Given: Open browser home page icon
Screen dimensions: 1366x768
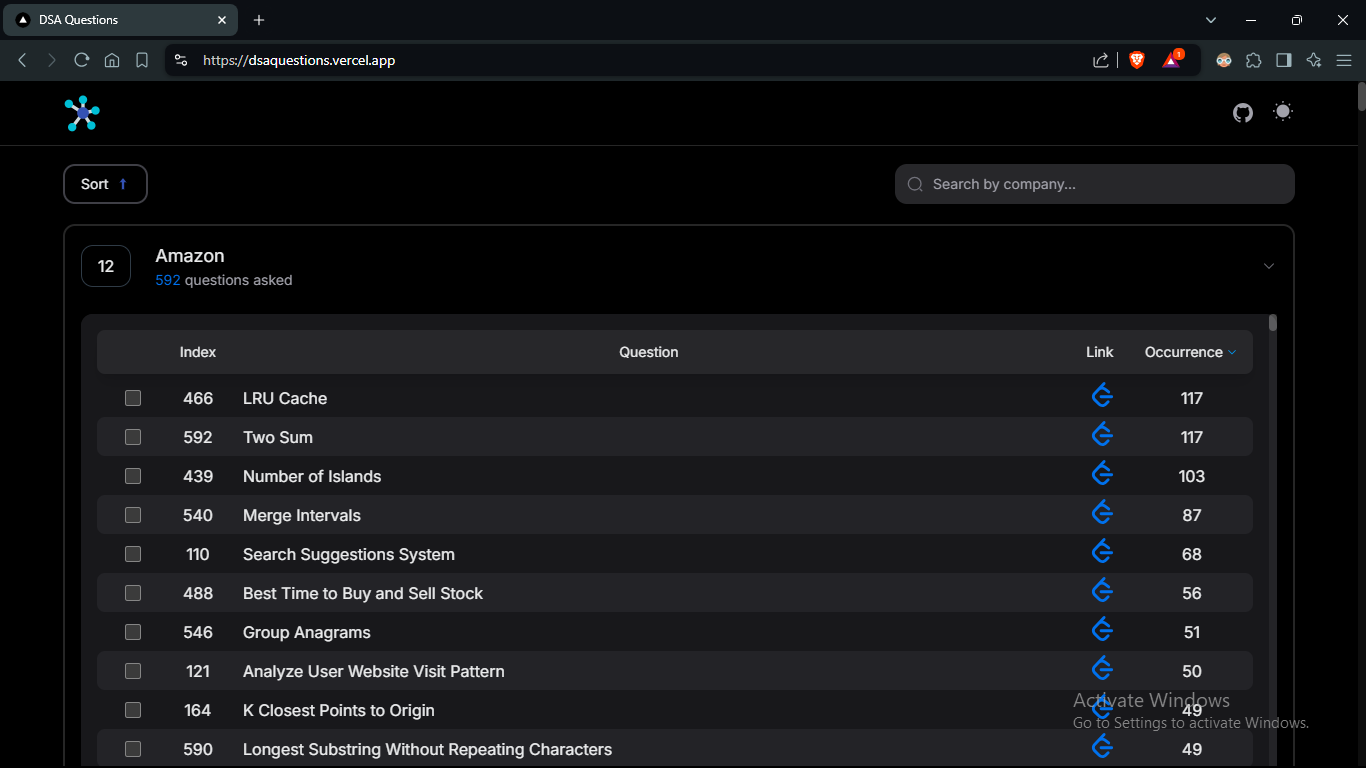Looking at the screenshot, I should 112,60.
